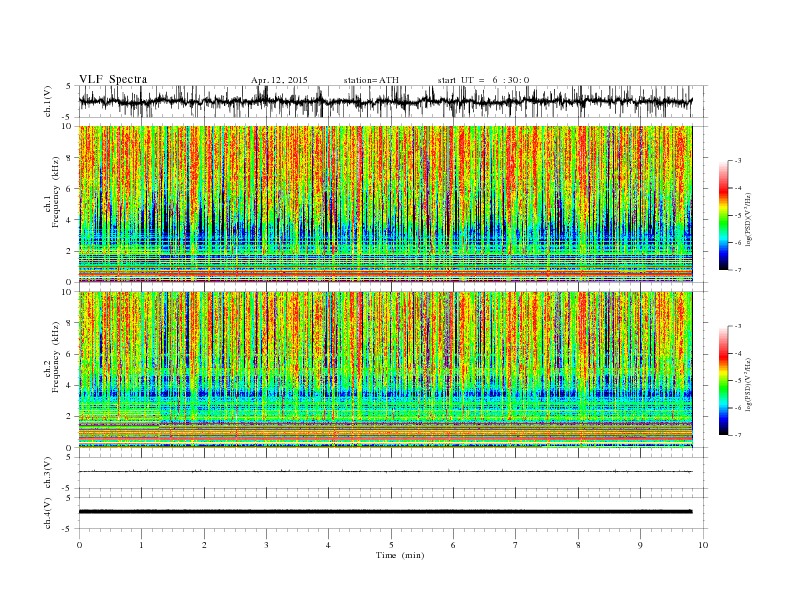Click the "4" kHz tick of ch.2 spectrogram

coord(70,385)
